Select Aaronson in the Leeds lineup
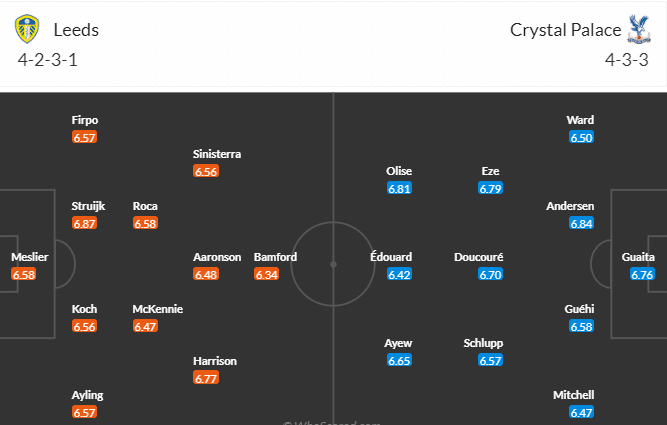The image size is (667, 425). pos(217,257)
